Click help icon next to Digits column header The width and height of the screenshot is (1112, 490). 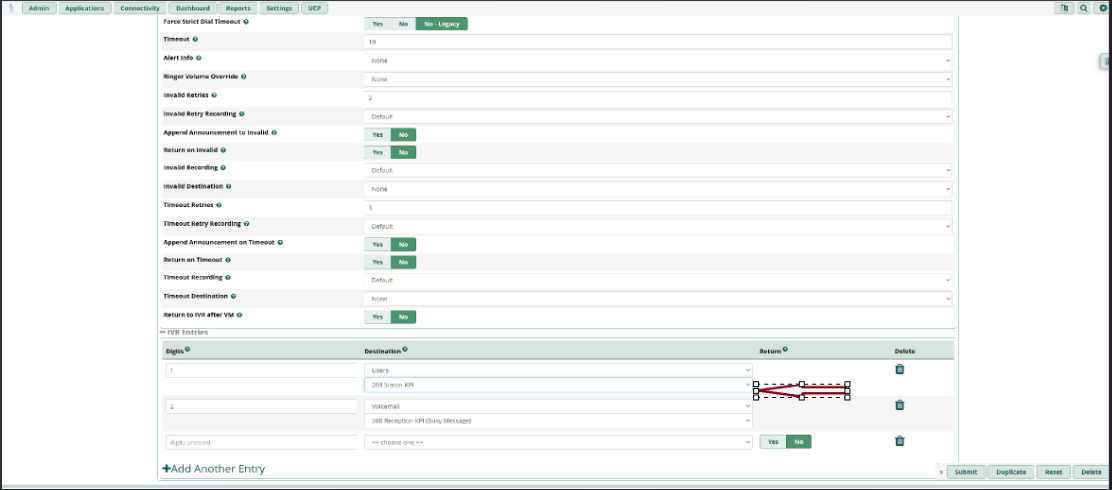[187, 349]
